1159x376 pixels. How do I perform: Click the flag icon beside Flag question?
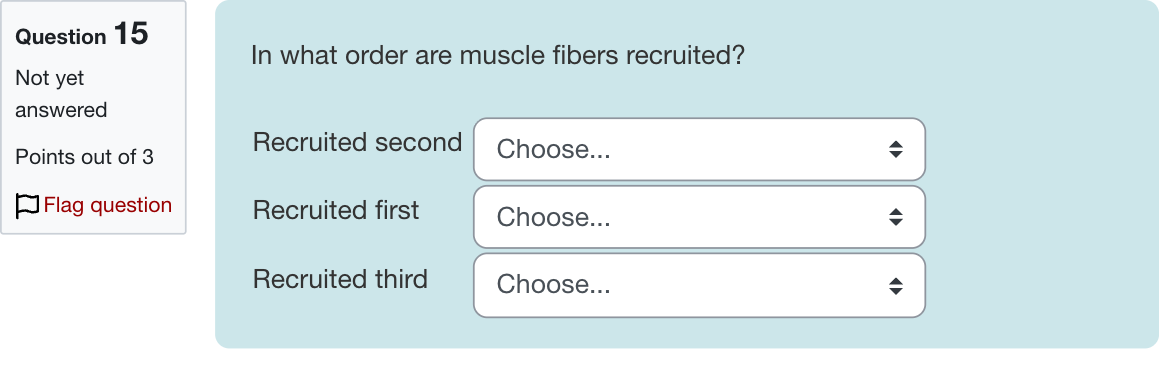point(27,206)
